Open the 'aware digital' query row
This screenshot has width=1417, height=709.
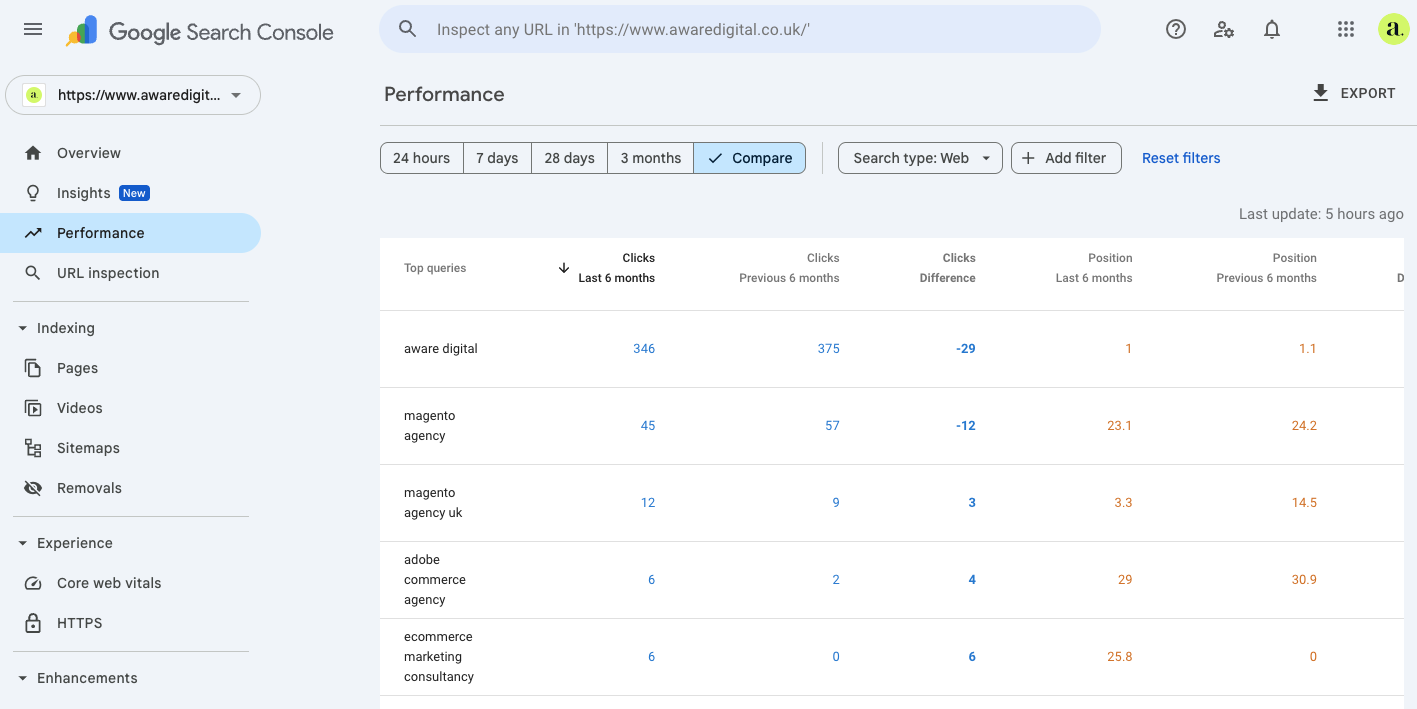[892, 349]
